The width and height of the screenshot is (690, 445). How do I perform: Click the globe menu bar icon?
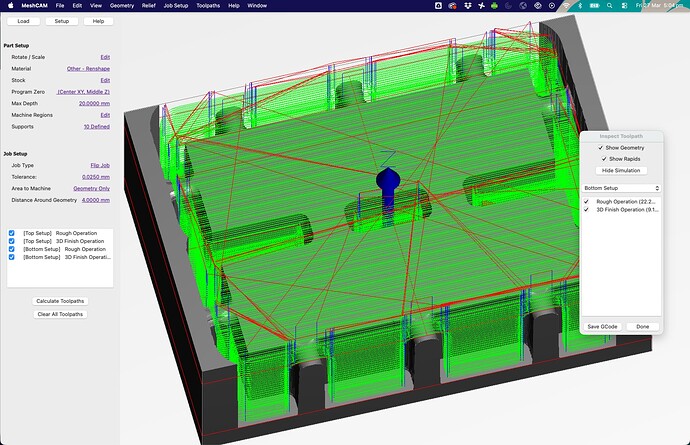pos(523,6)
